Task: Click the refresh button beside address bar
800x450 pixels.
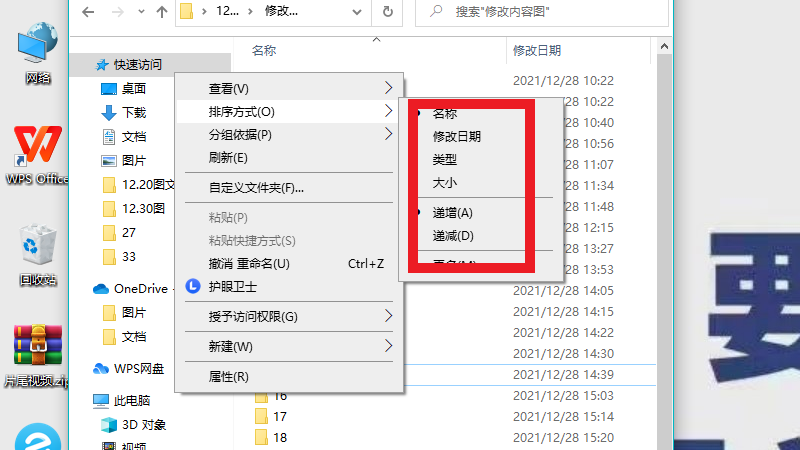Action: 387,12
